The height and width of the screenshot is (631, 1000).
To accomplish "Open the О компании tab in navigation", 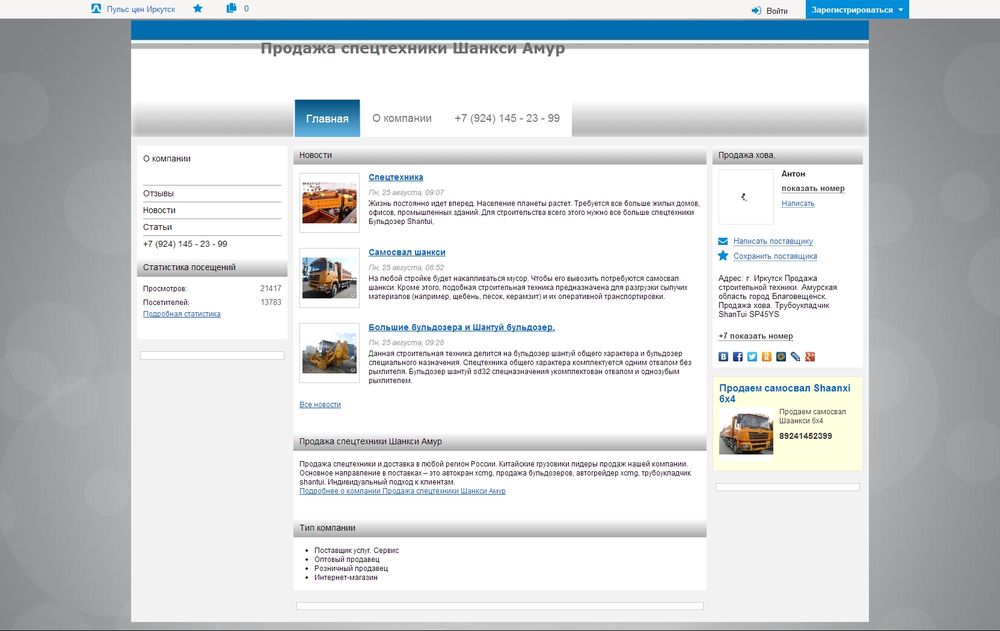I will [402, 118].
